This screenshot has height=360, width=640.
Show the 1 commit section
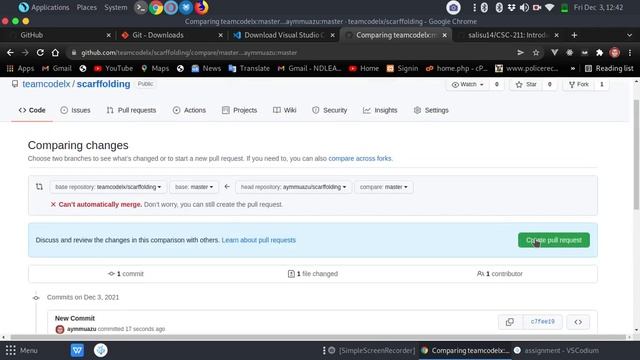pyautogui.click(x=126, y=274)
